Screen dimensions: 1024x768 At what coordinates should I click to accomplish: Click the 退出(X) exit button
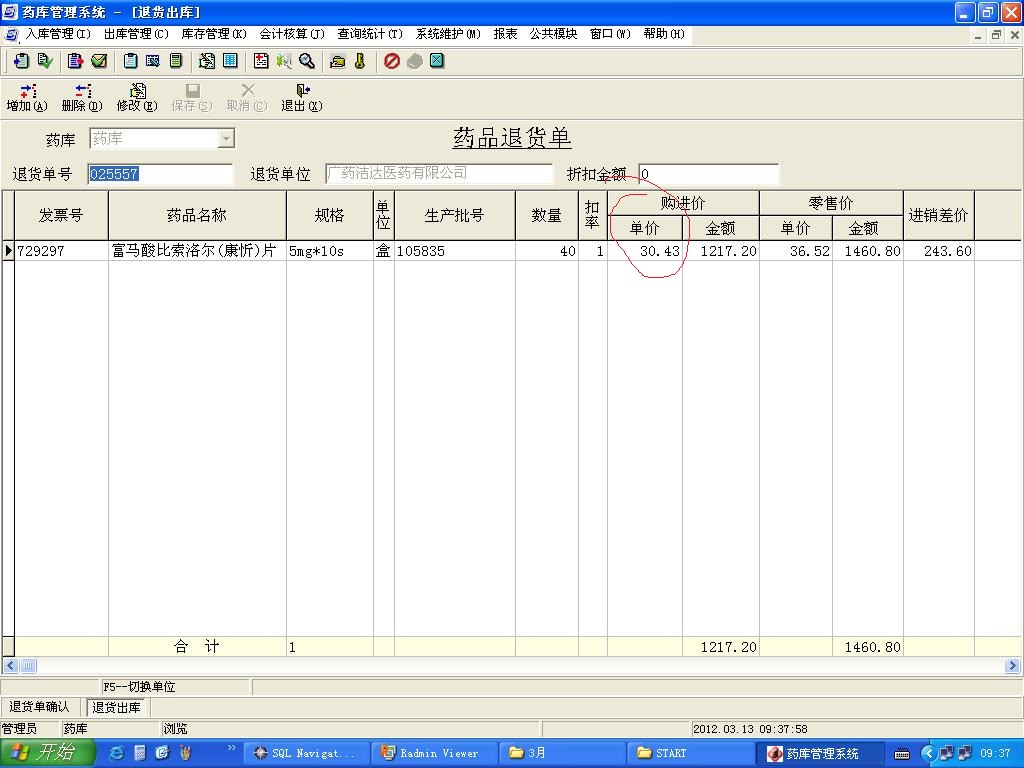point(302,98)
